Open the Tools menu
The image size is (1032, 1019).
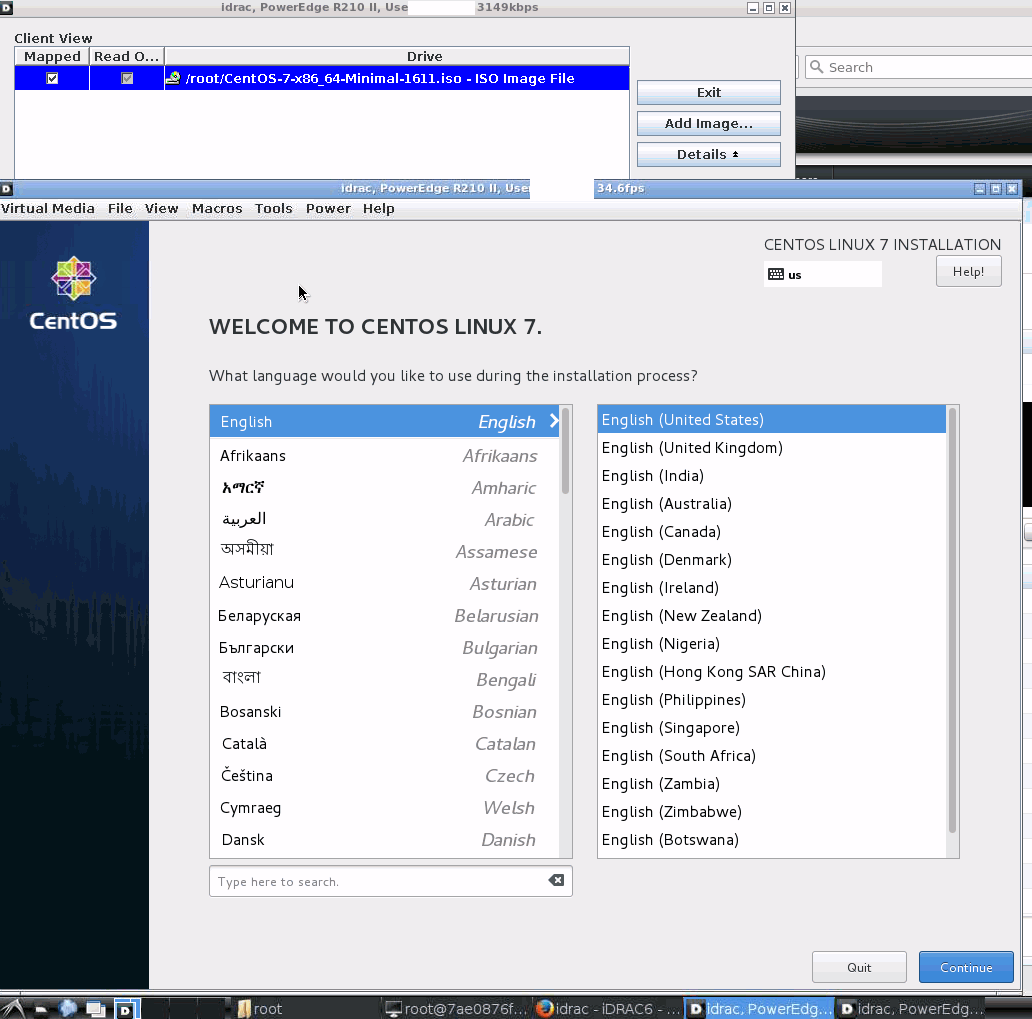click(273, 209)
